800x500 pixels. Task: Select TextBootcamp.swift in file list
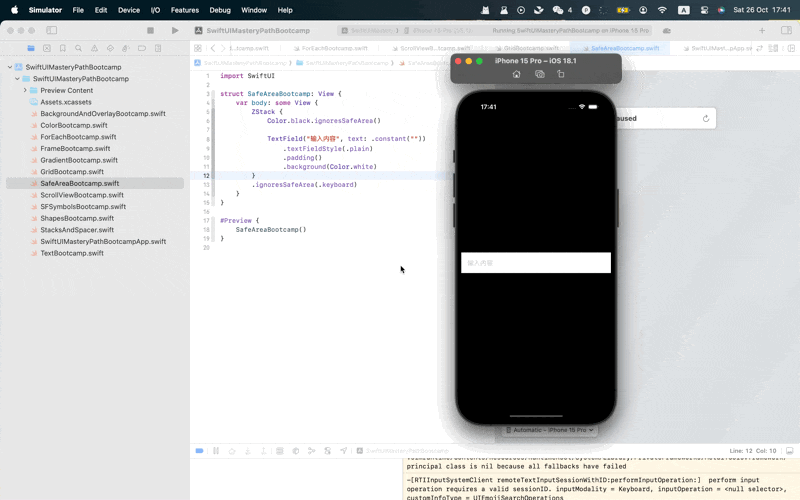(x=72, y=253)
